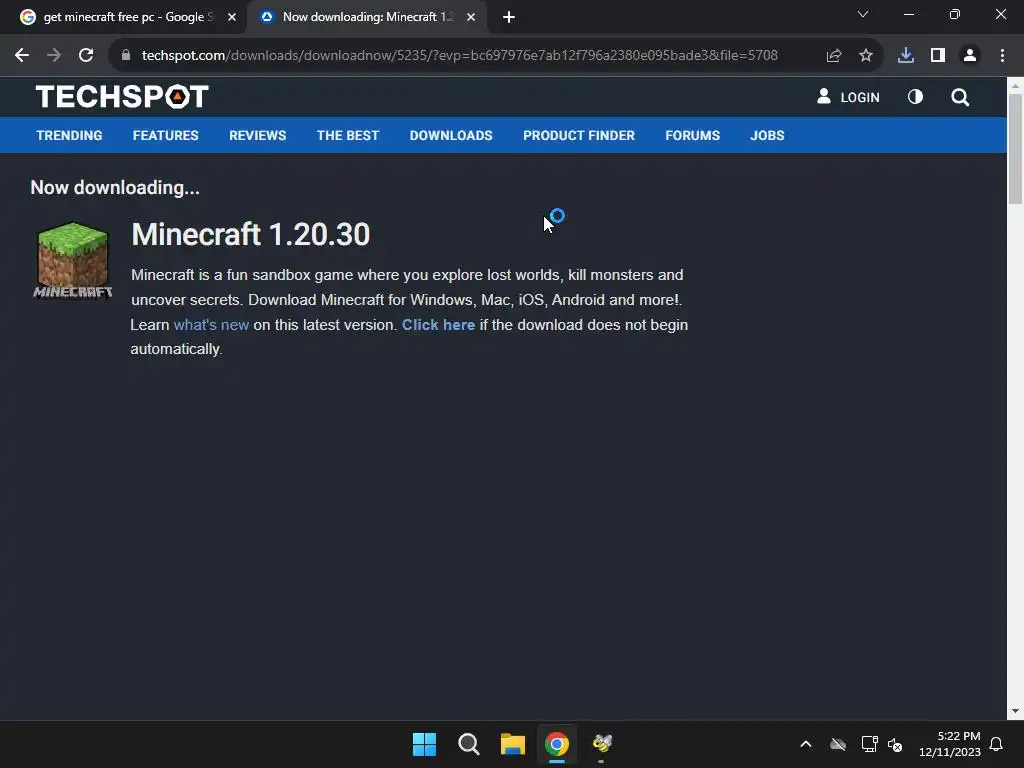
Task: Go back to the previous page
Action: [x=22, y=56]
